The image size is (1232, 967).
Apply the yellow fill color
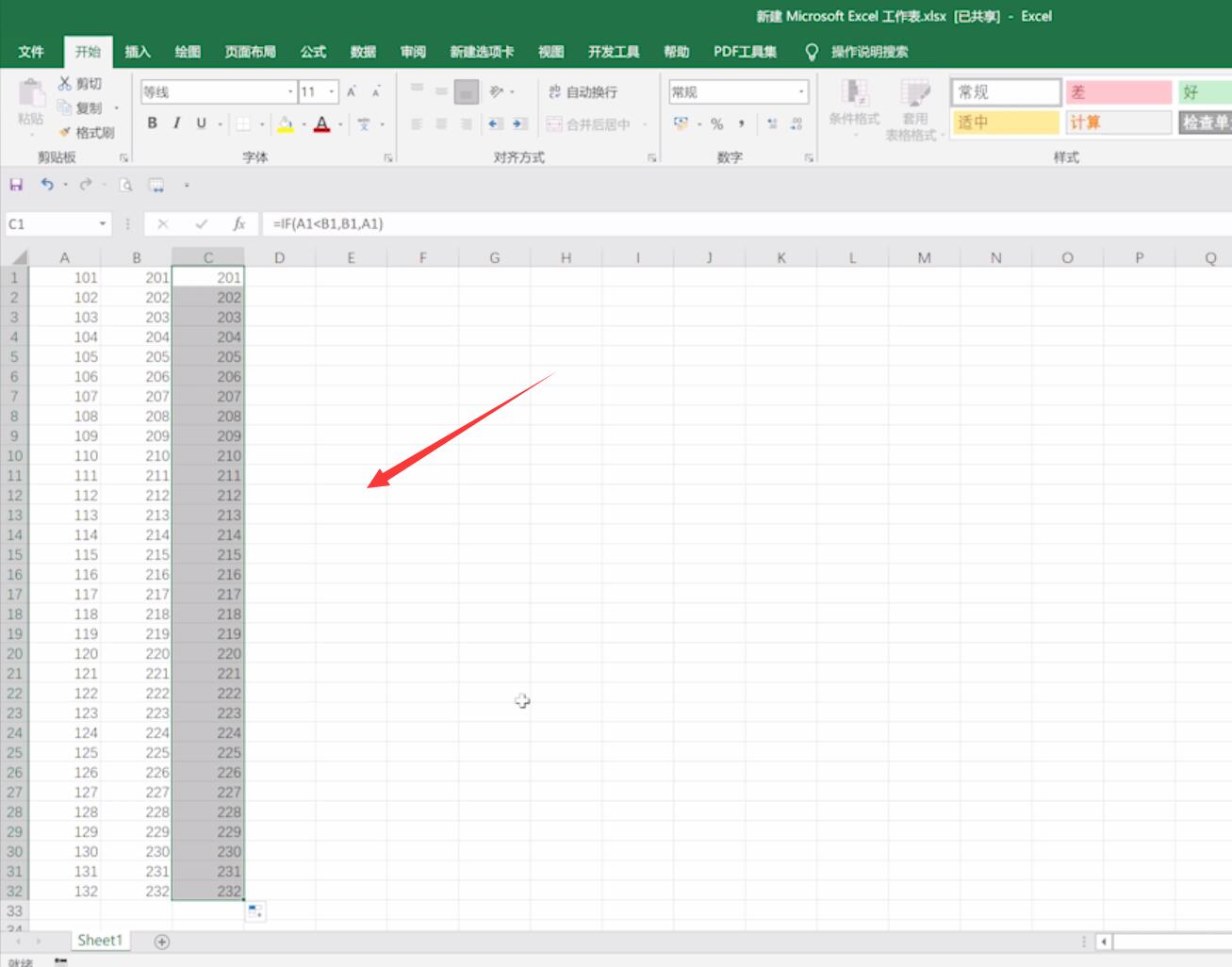click(286, 123)
